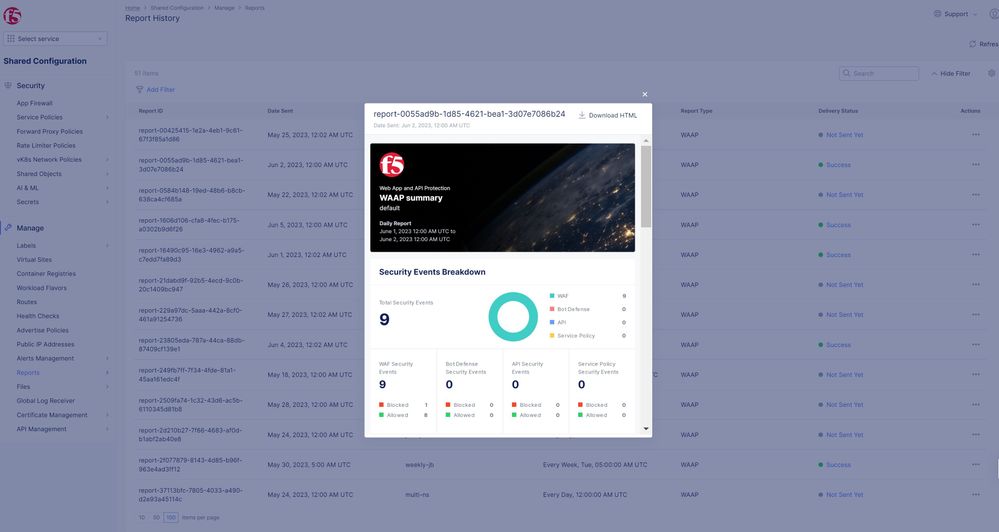Open Virtual Sites in sidebar
Image resolution: width=999 pixels, height=532 pixels.
pyautogui.click(x=34, y=259)
